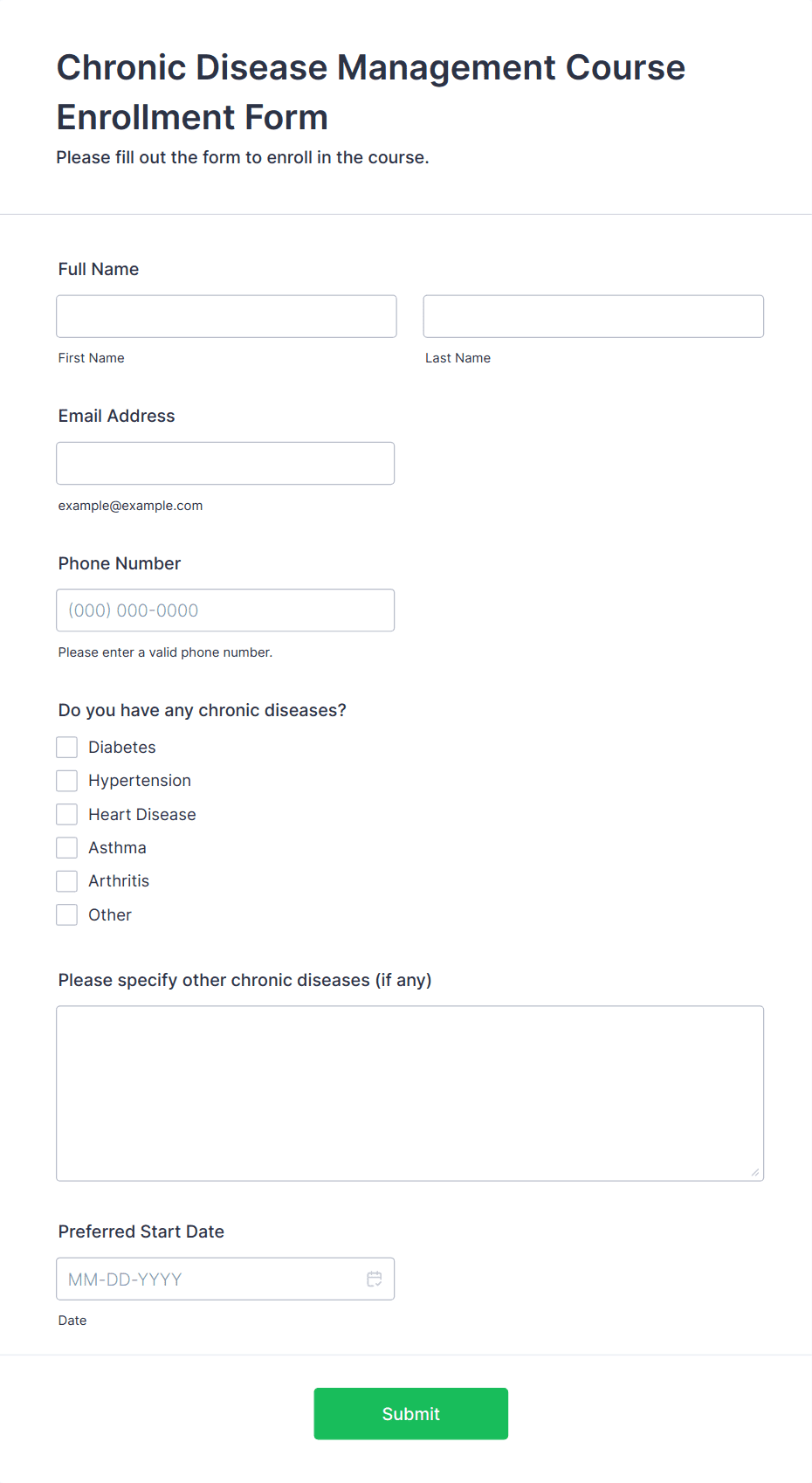Image resolution: width=812 pixels, height=1483 pixels.
Task: Click the Preferred Start Date MM-DD-YYYY field
Action: pyautogui.click(x=225, y=1279)
